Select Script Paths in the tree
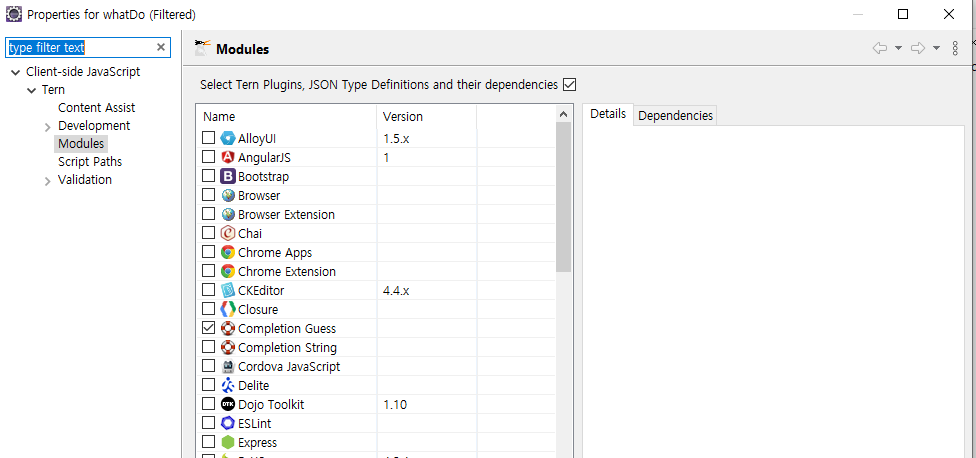The image size is (976, 458). coord(90,162)
